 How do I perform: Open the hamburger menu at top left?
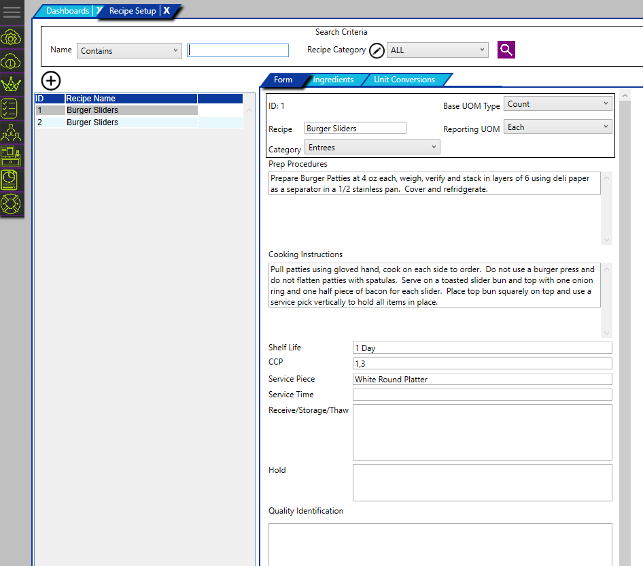pos(12,12)
